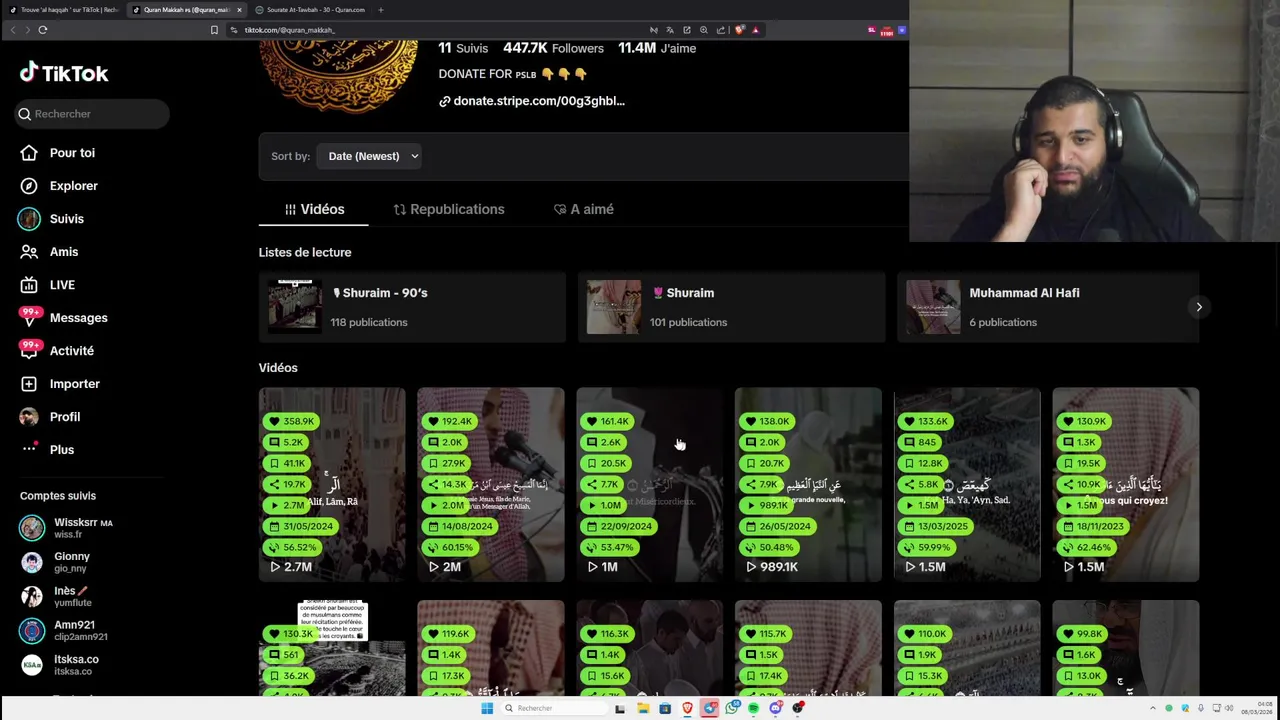Switch to Trouve 'al haqqah' TikTok tab
This screenshot has width=1280, height=720.
click(64, 10)
